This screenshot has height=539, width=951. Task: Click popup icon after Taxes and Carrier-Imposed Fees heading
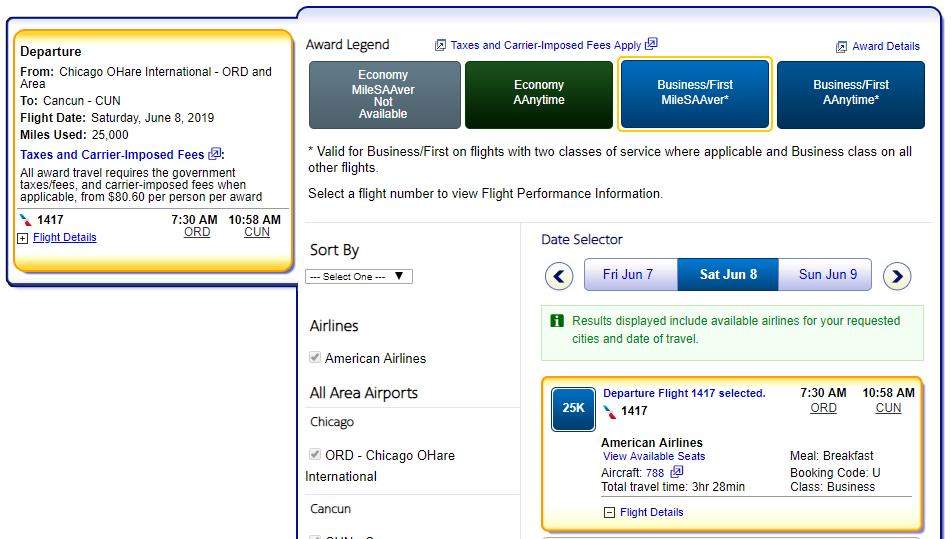point(214,154)
